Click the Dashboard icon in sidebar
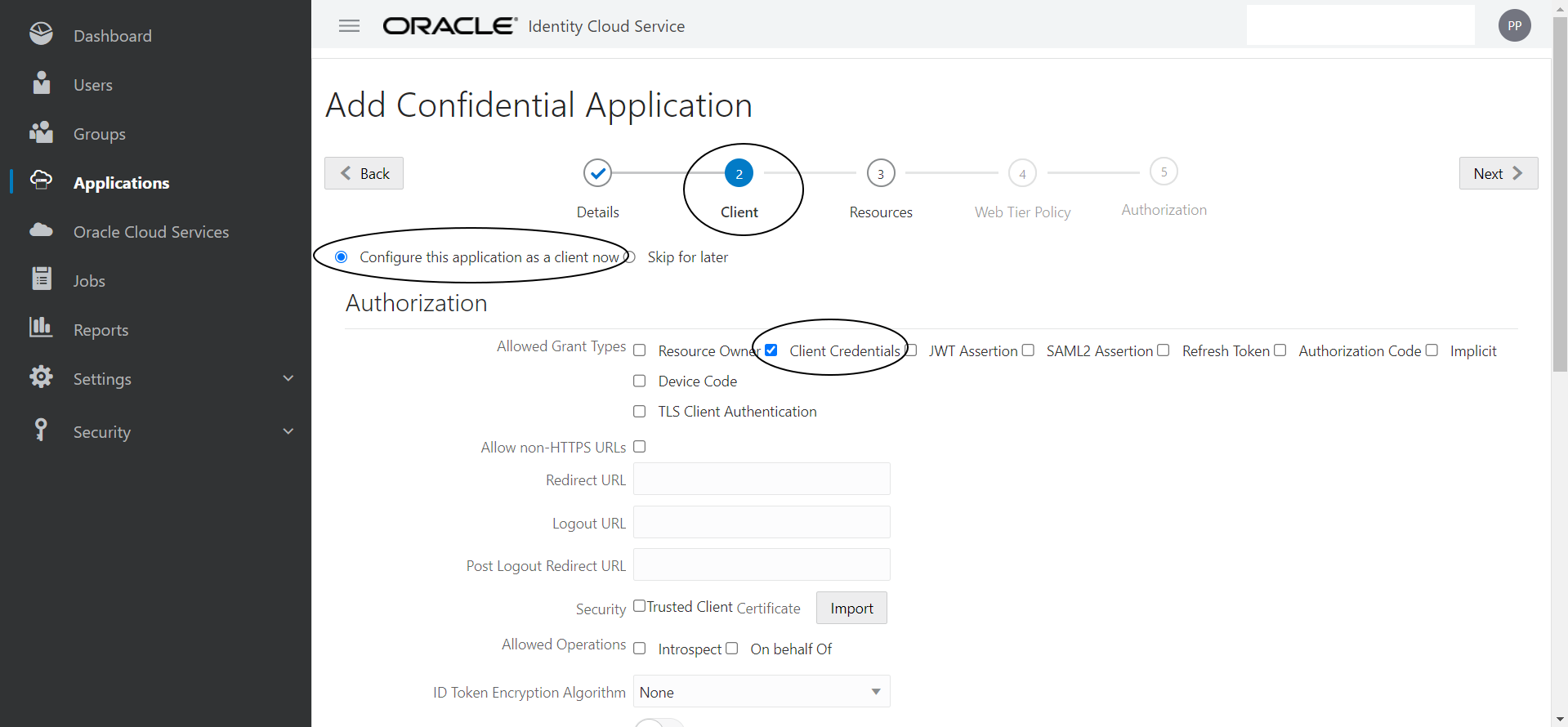 tap(41, 34)
